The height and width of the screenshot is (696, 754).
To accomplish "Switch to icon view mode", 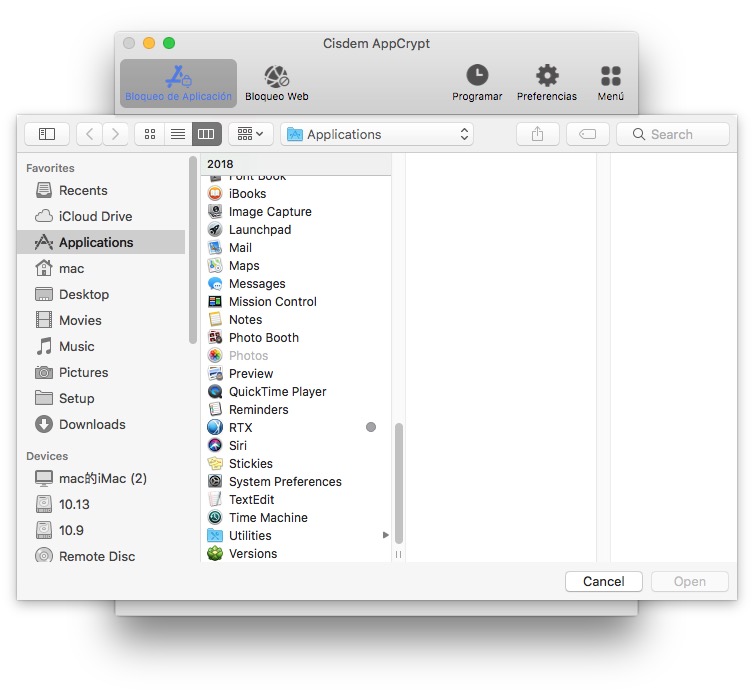I will (x=150, y=134).
